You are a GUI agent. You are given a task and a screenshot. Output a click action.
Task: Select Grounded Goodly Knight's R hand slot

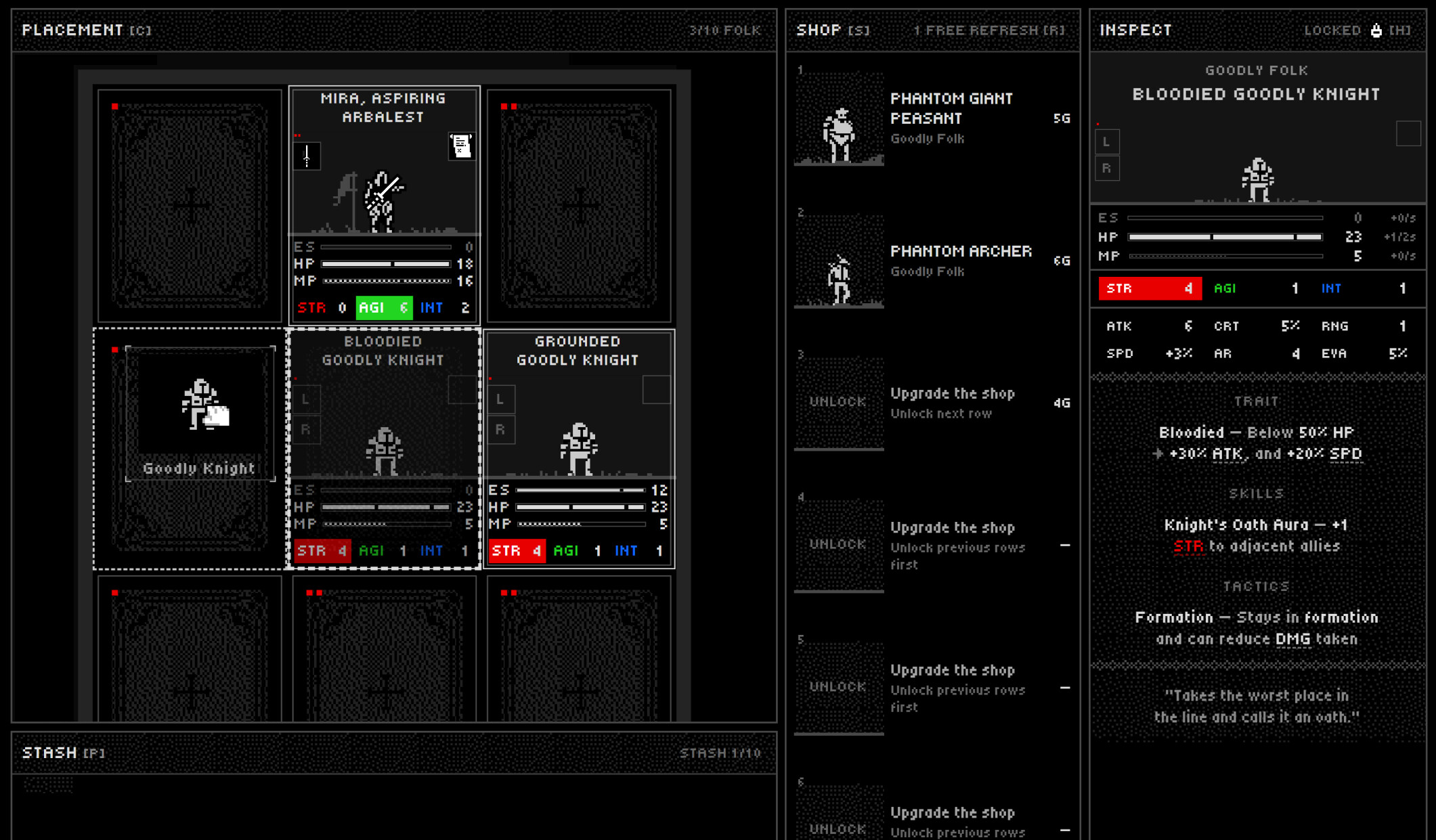[x=501, y=430]
